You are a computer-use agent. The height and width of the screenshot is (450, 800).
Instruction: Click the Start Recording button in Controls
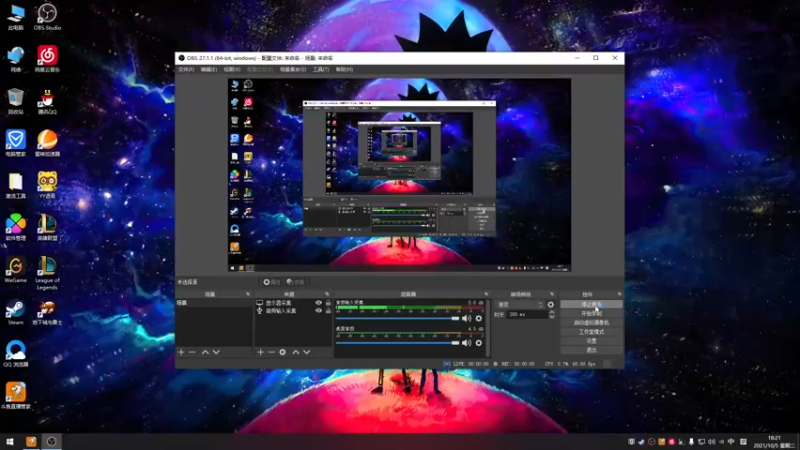click(591, 314)
